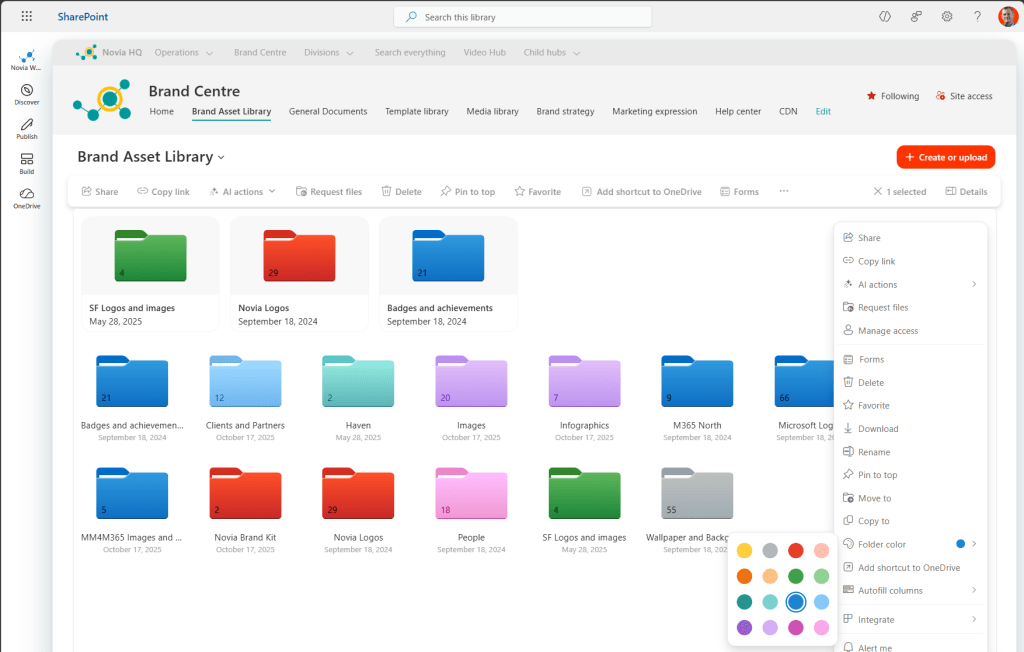Expand the AI actions toolbar dropdown
This screenshot has width=1024, height=652.
click(242, 192)
